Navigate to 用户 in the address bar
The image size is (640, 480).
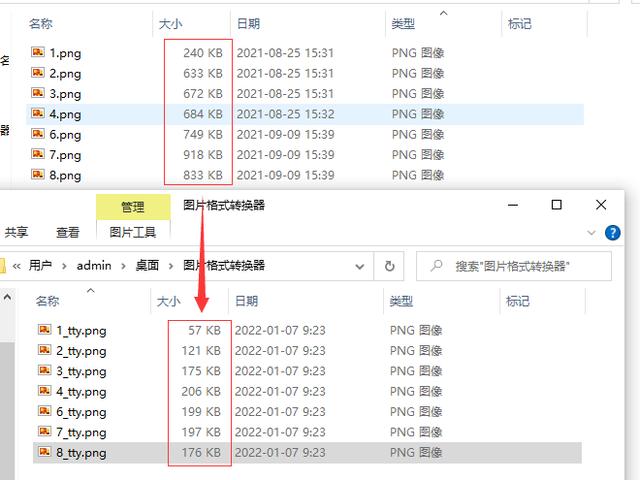click(x=40, y=266)
